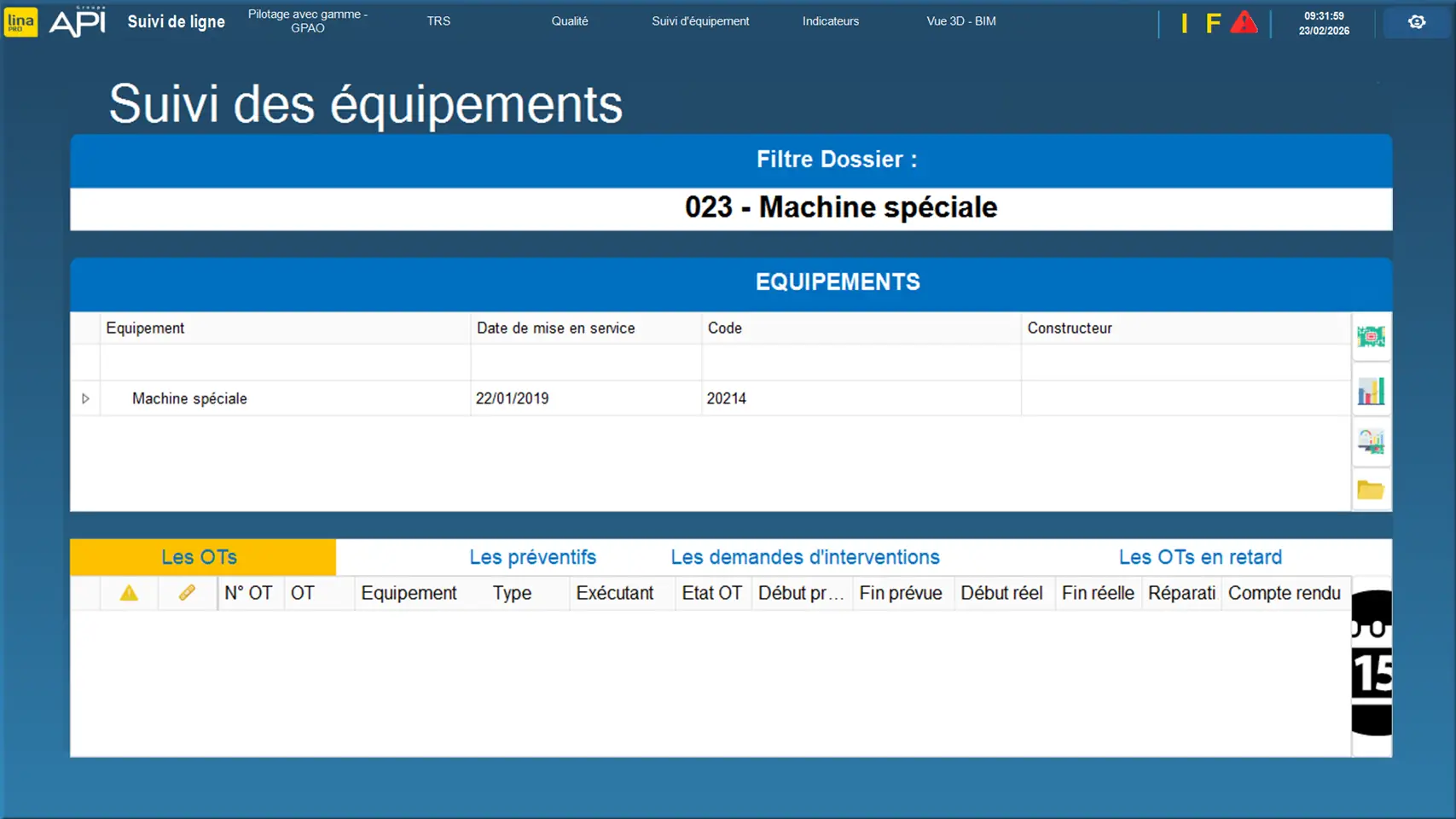Open the TRS menu
Viewport: 1456px width, 819px height.
point(438,21)
